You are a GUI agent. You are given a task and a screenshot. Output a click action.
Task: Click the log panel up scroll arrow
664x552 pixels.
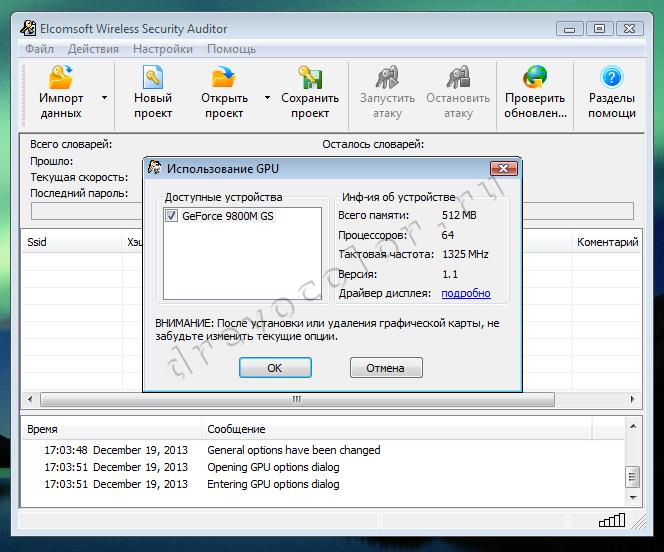click(x=633, y=426)
